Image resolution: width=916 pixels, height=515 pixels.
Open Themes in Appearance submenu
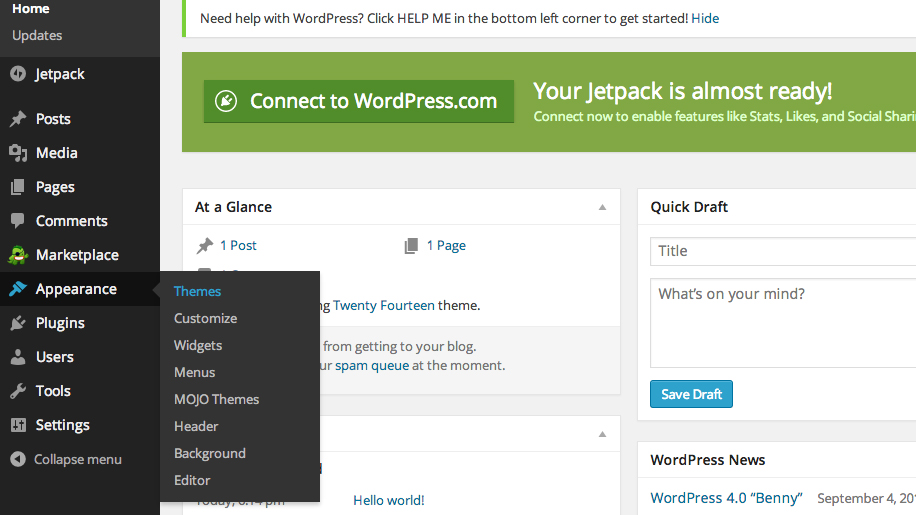[197, 291]
